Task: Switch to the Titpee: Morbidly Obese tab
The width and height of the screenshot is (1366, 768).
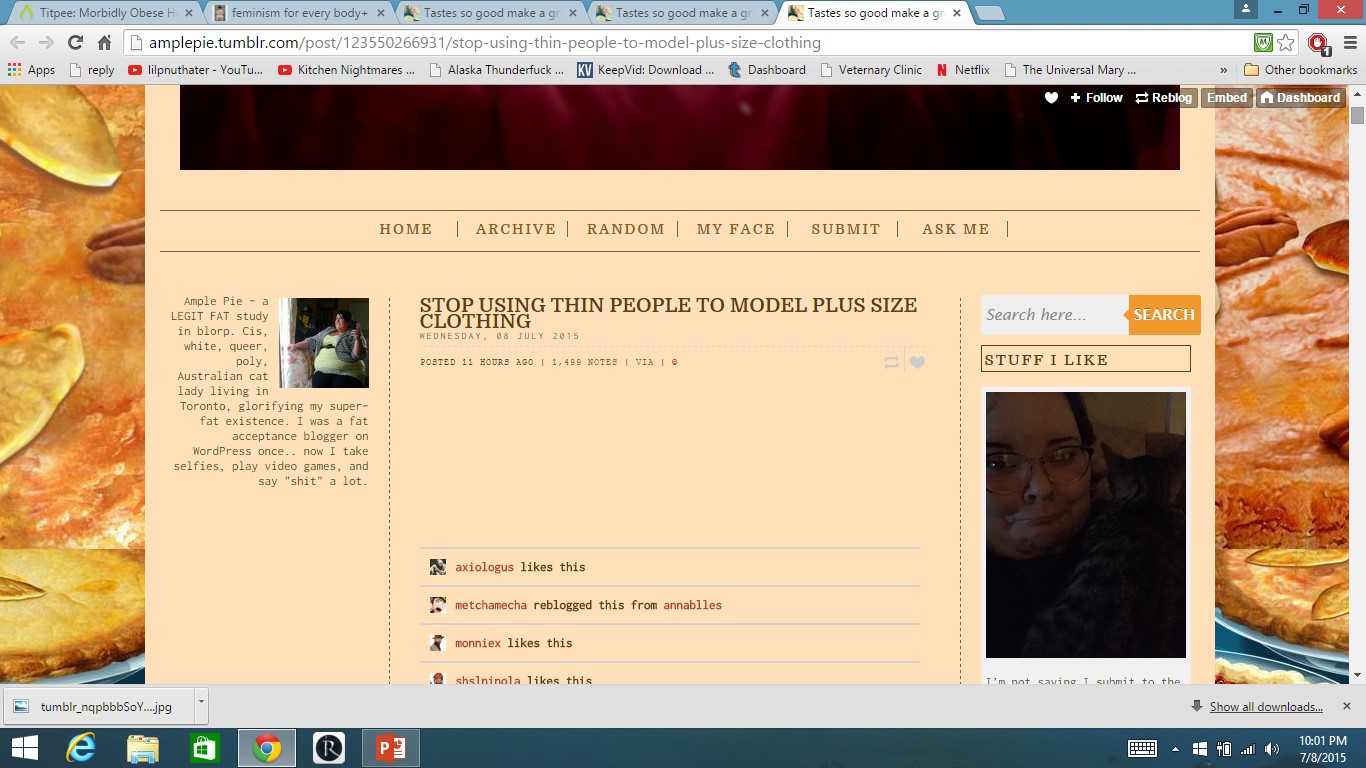Action: coord(105,13)
